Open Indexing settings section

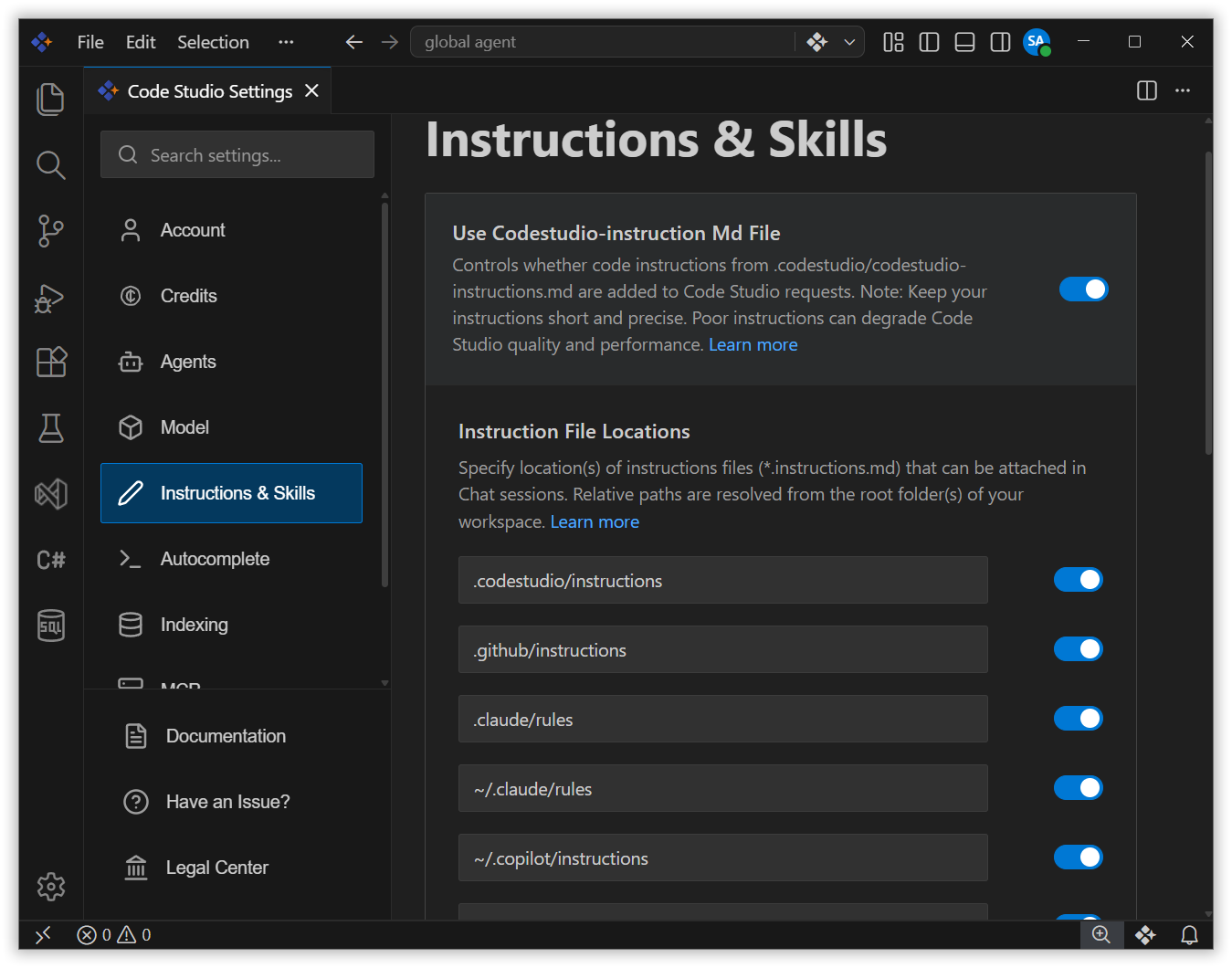coord(231,625)
